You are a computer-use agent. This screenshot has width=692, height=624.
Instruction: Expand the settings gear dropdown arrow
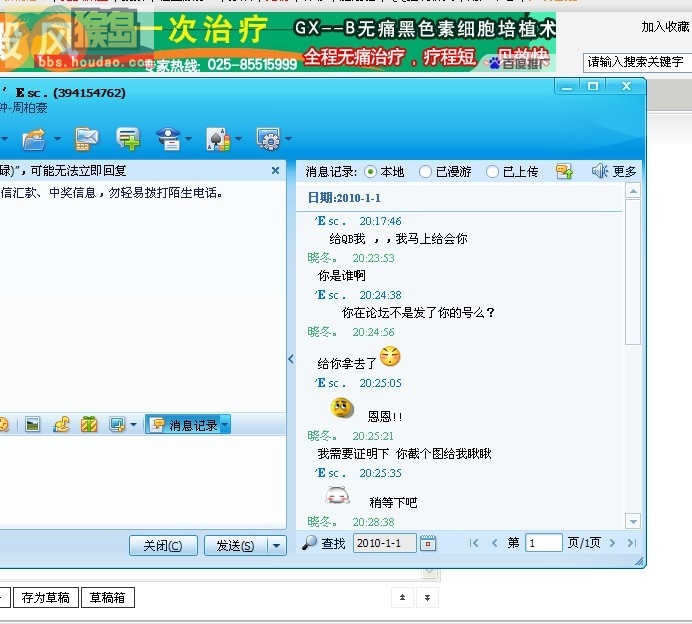coord(289,139)
